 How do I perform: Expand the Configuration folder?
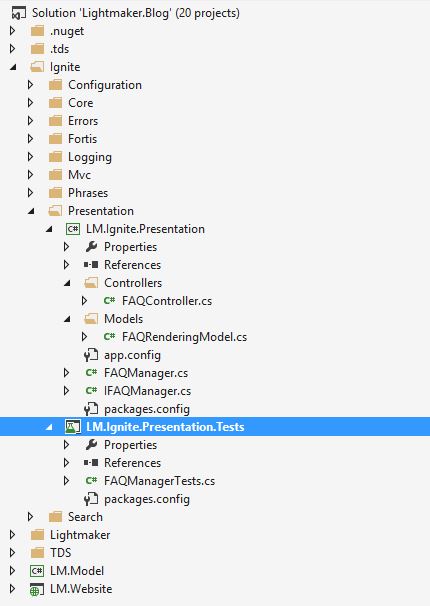[31, 85]
